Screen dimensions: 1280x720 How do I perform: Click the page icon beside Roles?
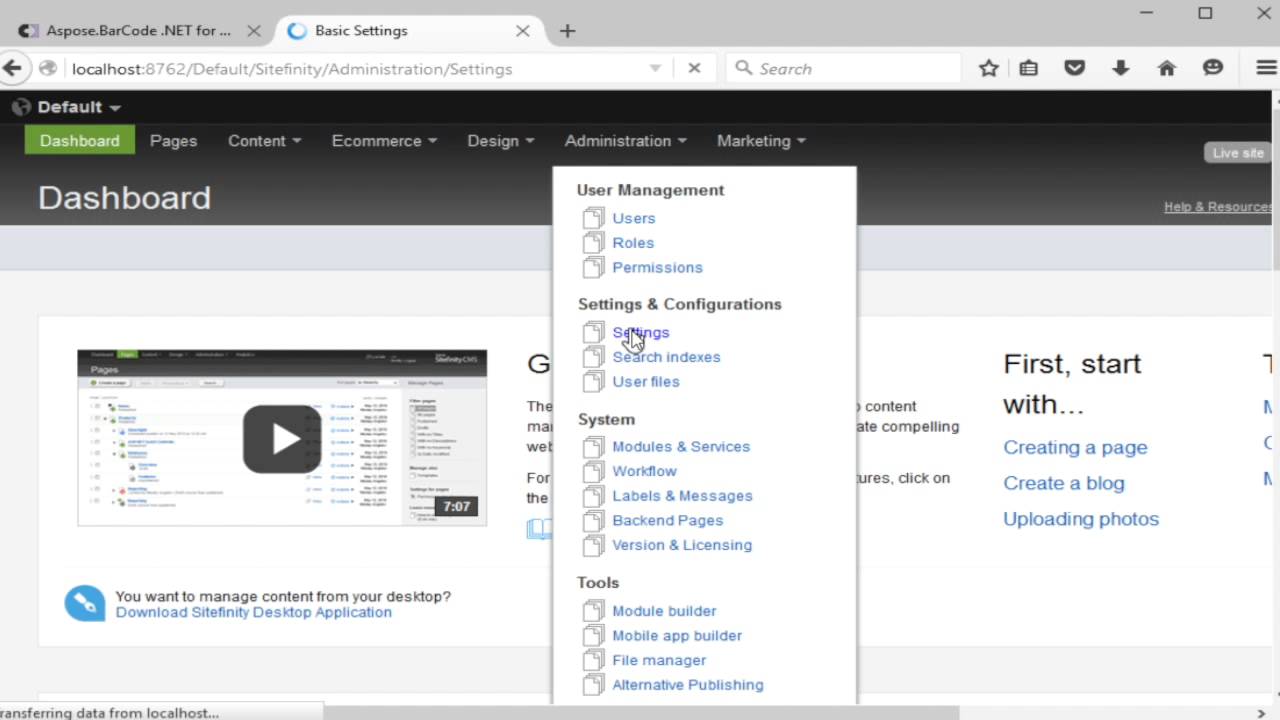point(594,242)
